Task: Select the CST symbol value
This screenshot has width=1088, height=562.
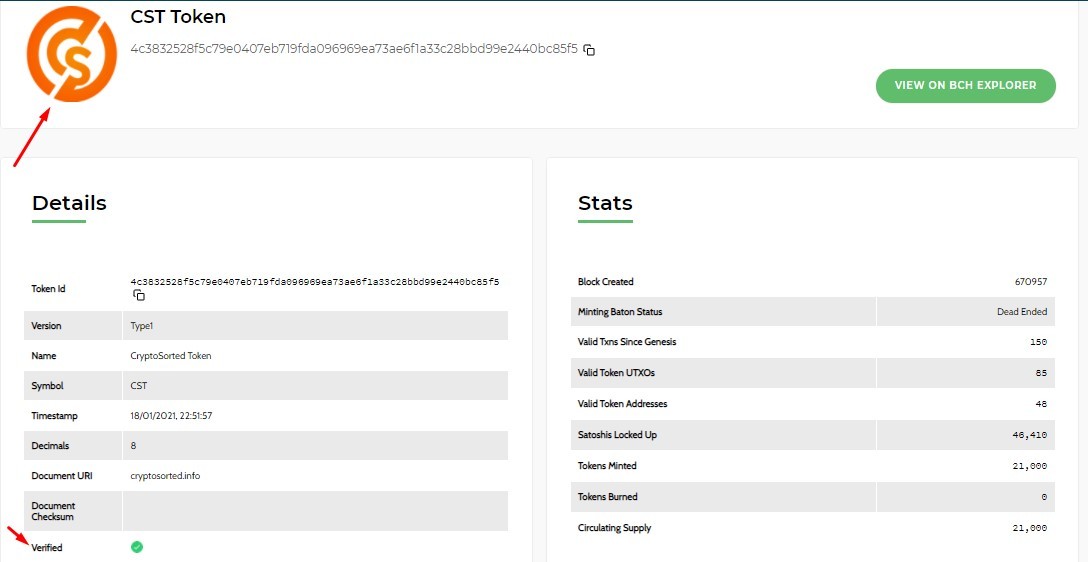Action: [139, 386]
